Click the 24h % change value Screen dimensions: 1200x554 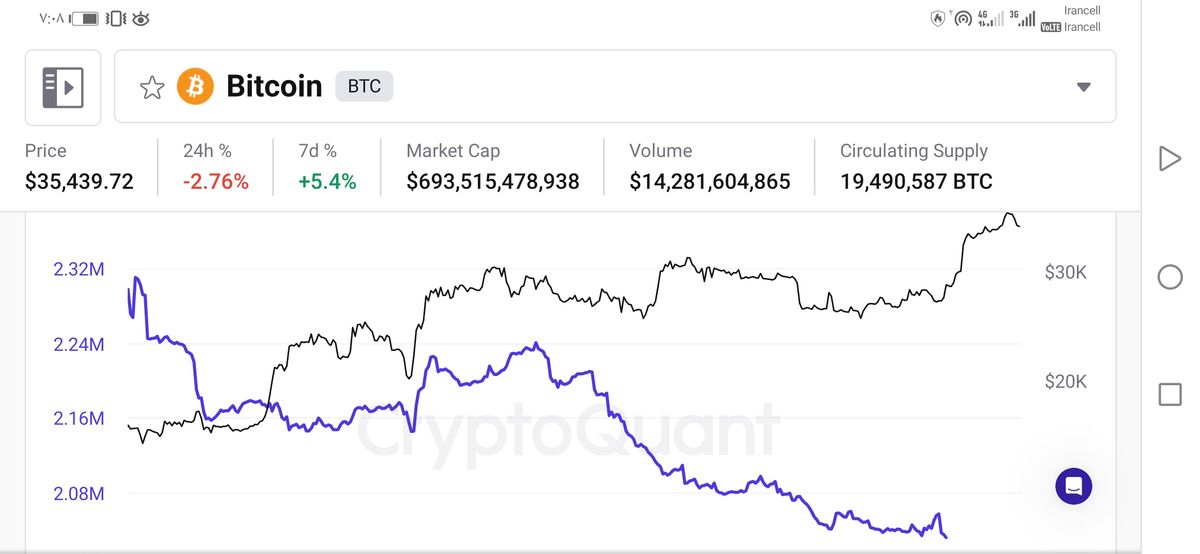point(216,181)
